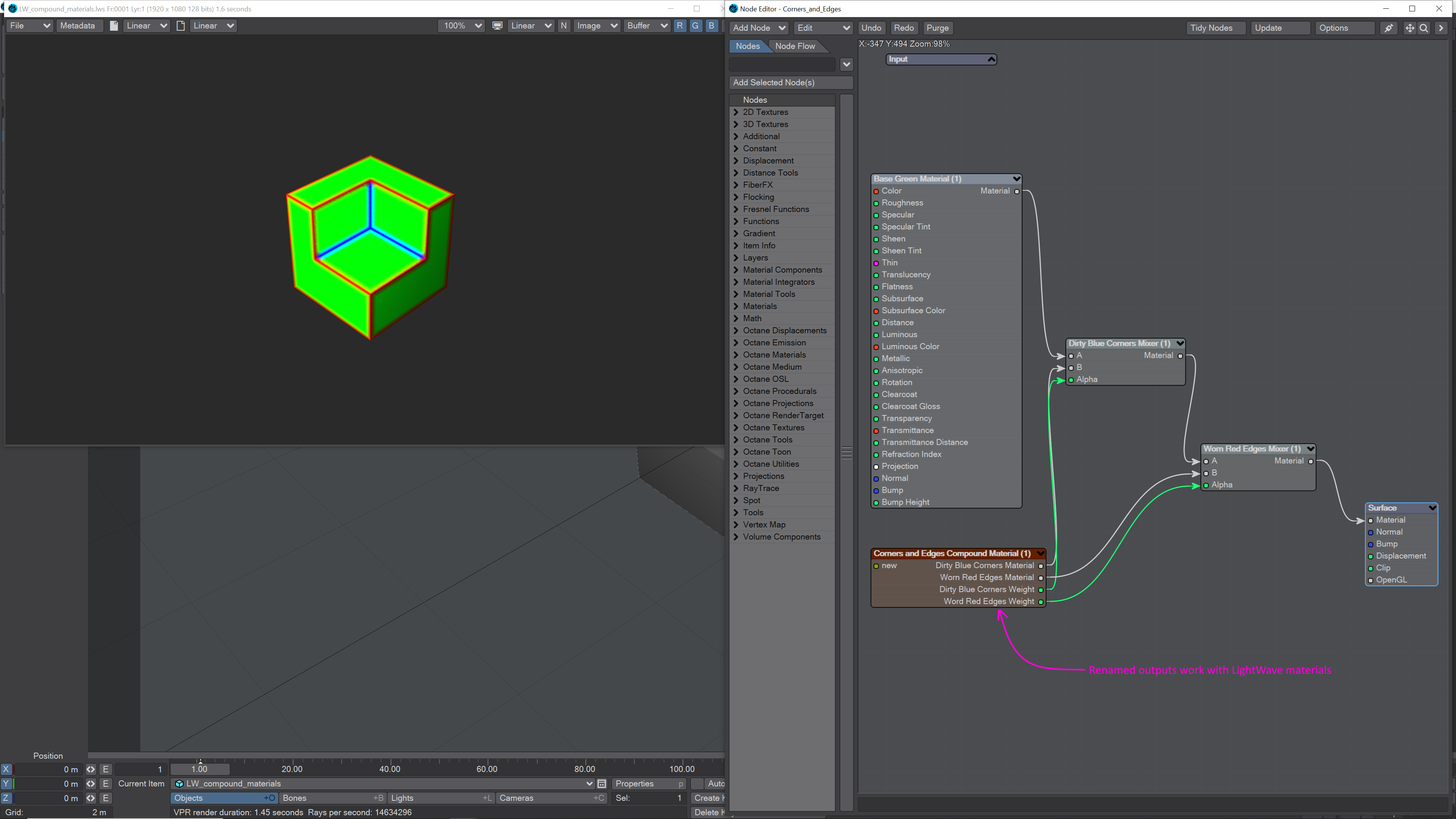Collapse the Base Green Material node
Viewport: 1456px width, 819px height.
pos(1016,179)
